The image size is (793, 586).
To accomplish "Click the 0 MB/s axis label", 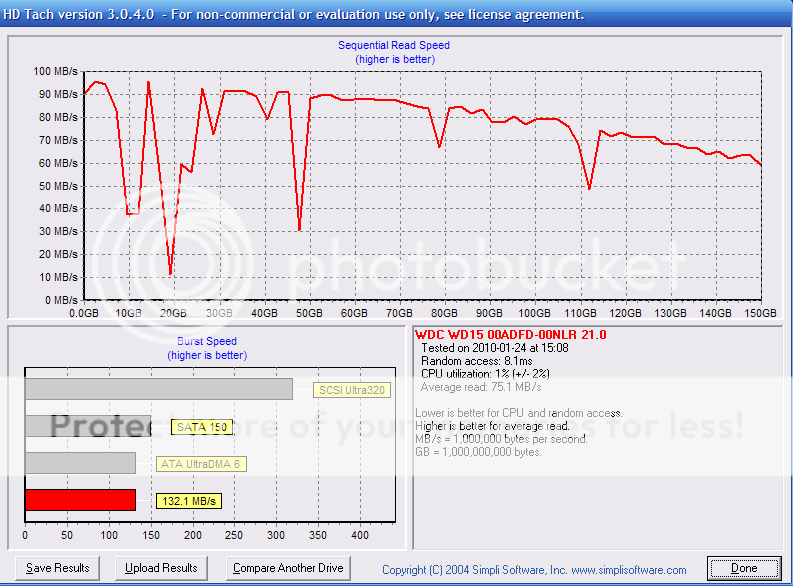I will [61, 300].
